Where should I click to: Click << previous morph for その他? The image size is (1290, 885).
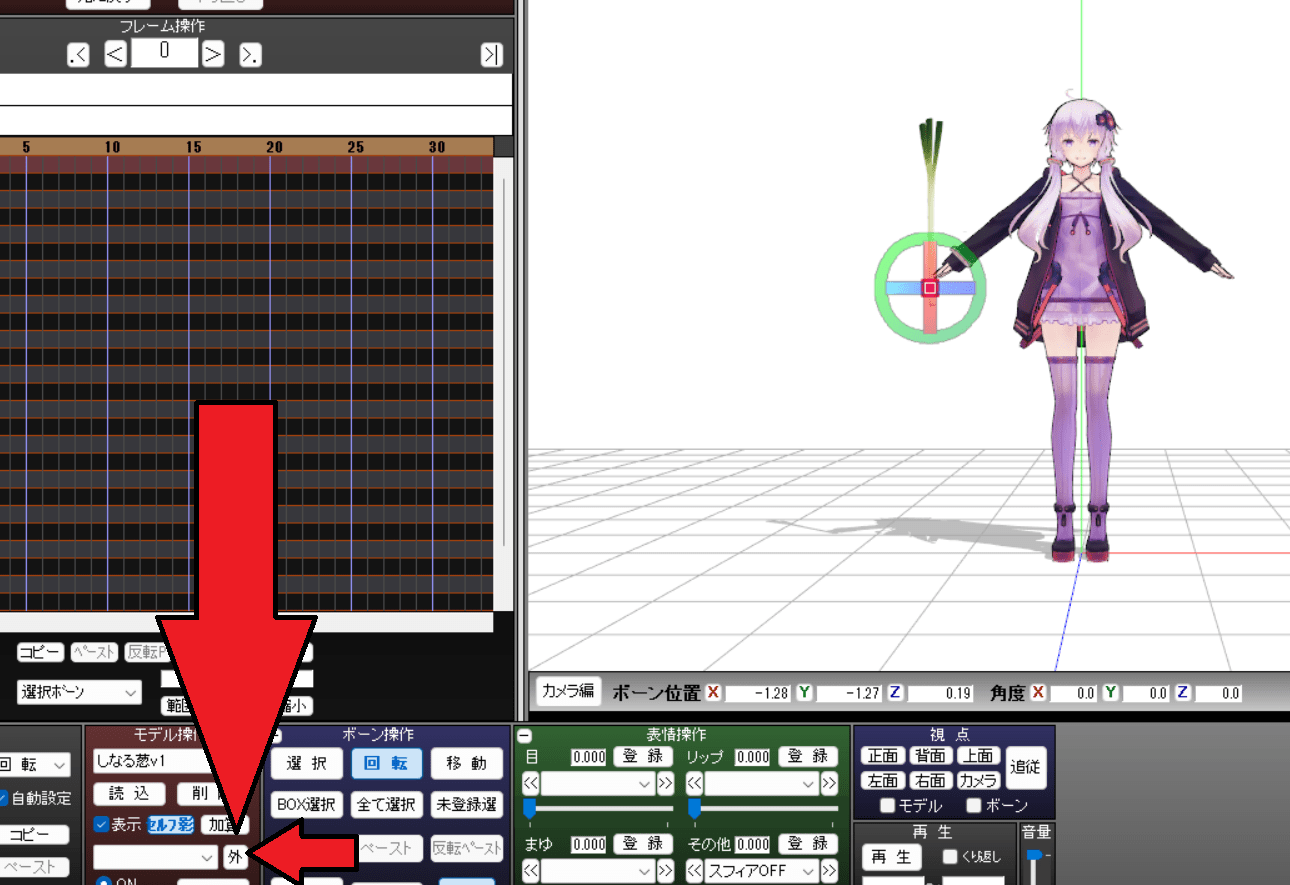(695, 870)
